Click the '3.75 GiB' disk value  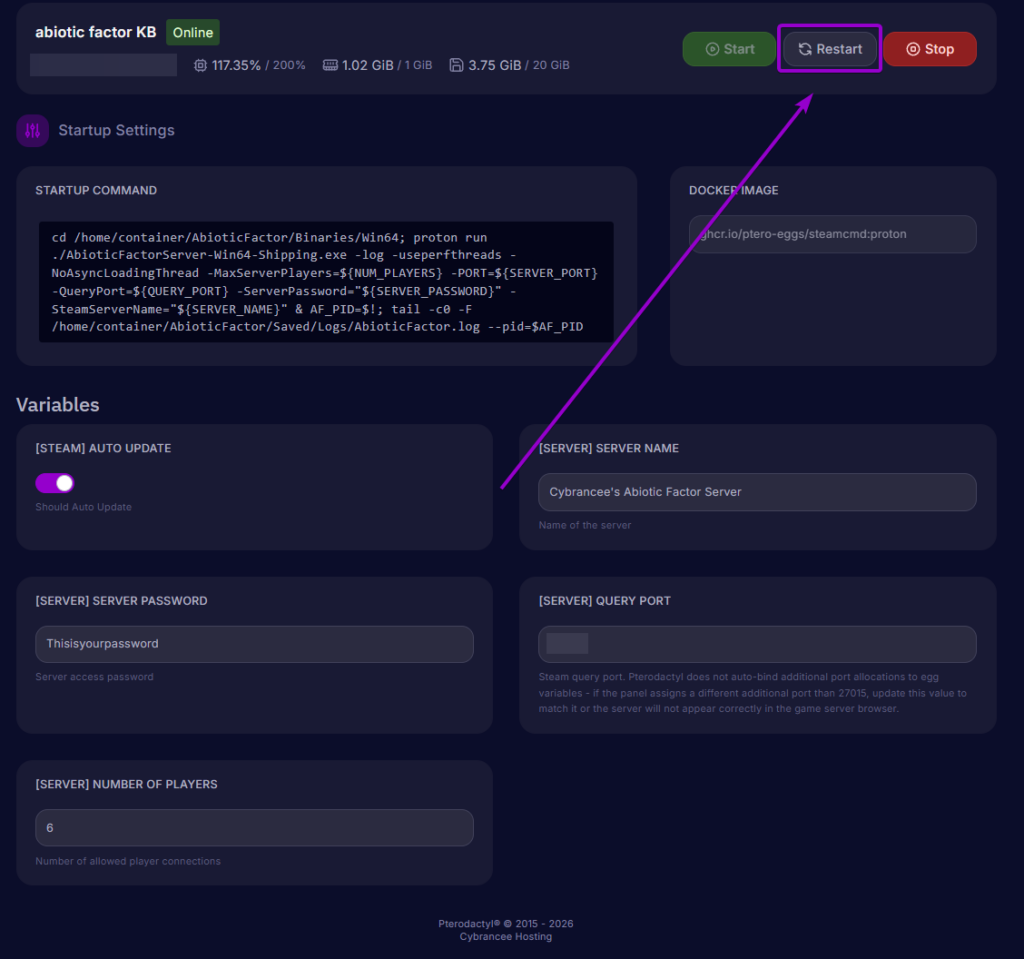(494, 65)
